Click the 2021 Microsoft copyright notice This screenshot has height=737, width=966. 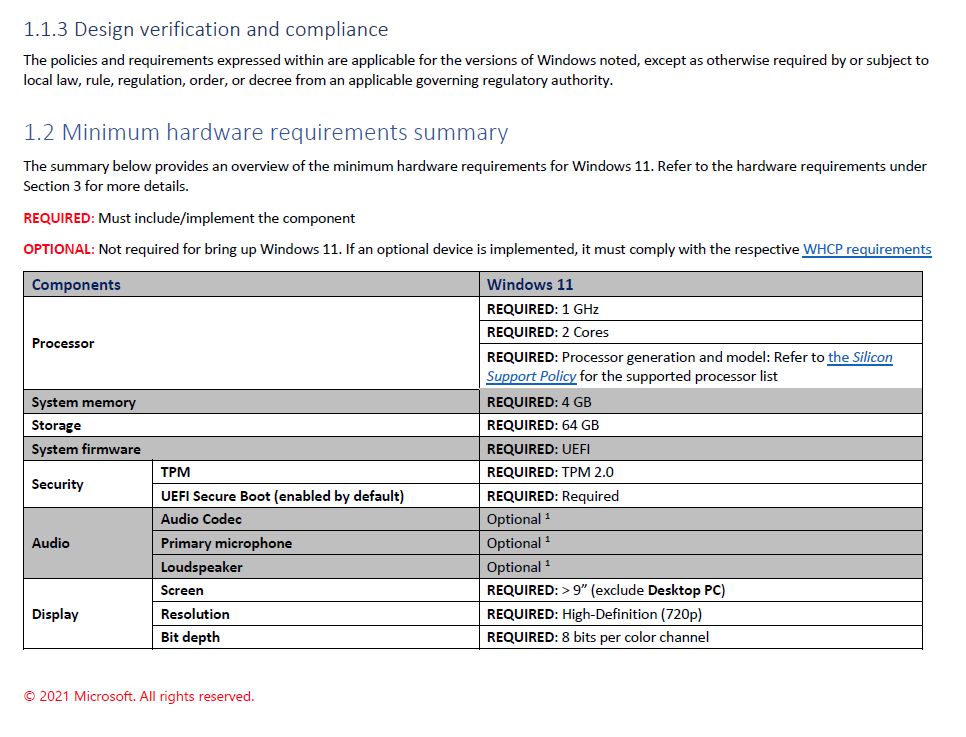(x=139, y=696)
